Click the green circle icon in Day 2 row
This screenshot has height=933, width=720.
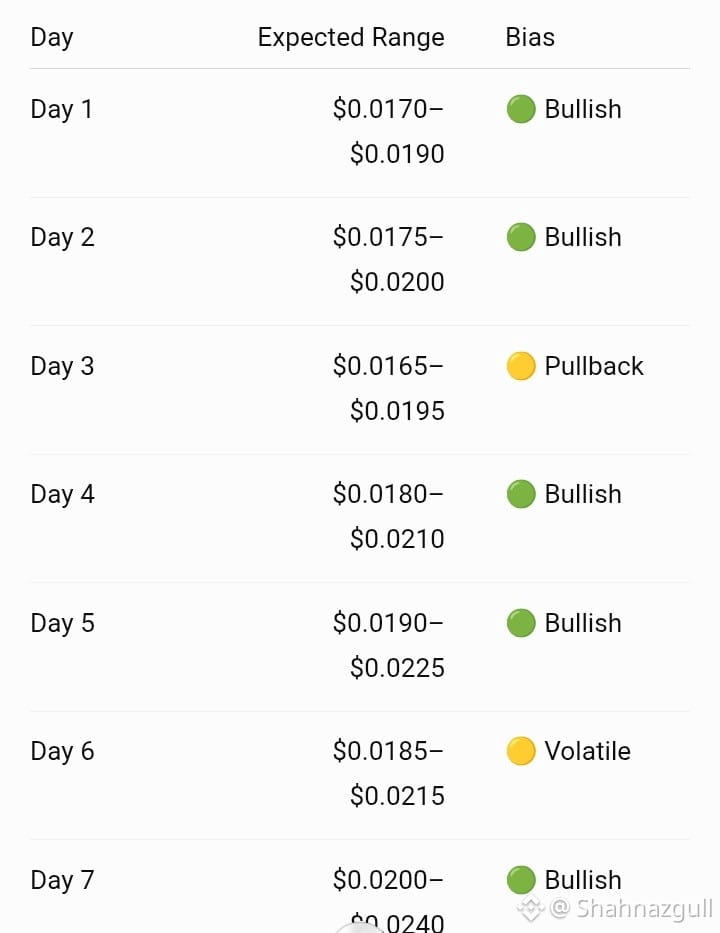(x=521, y=237)
